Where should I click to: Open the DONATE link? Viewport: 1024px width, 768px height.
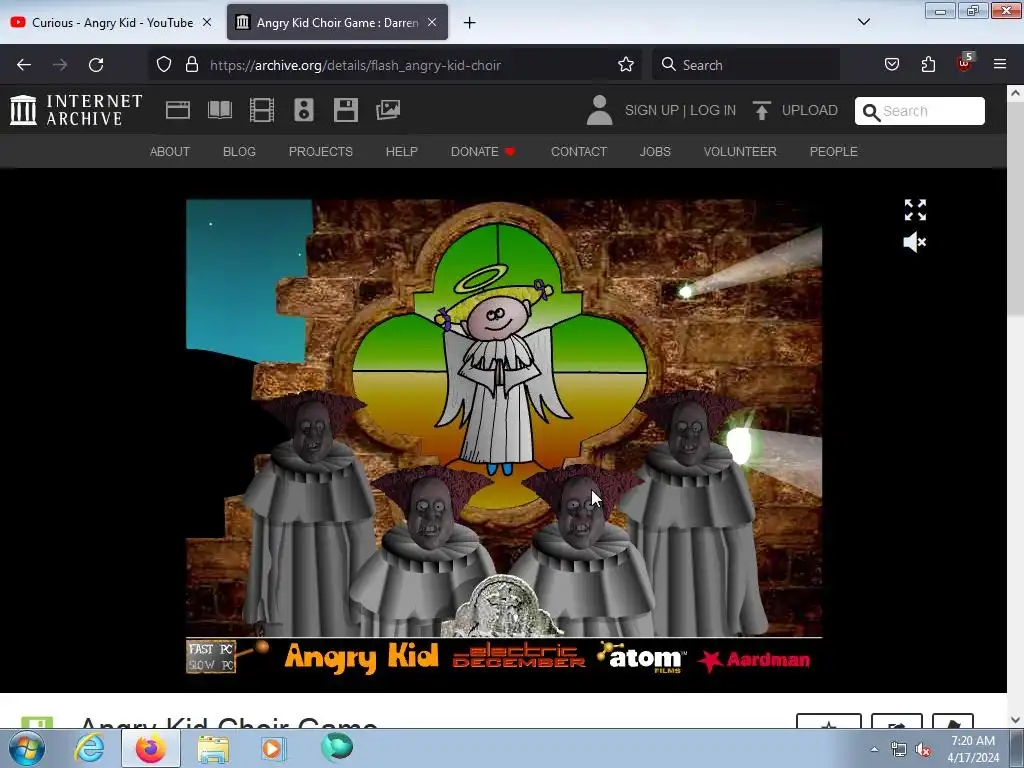(x=483, y=152)
